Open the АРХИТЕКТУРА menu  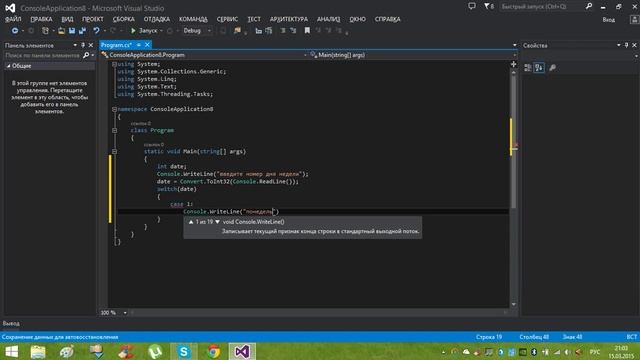[289, 19]
